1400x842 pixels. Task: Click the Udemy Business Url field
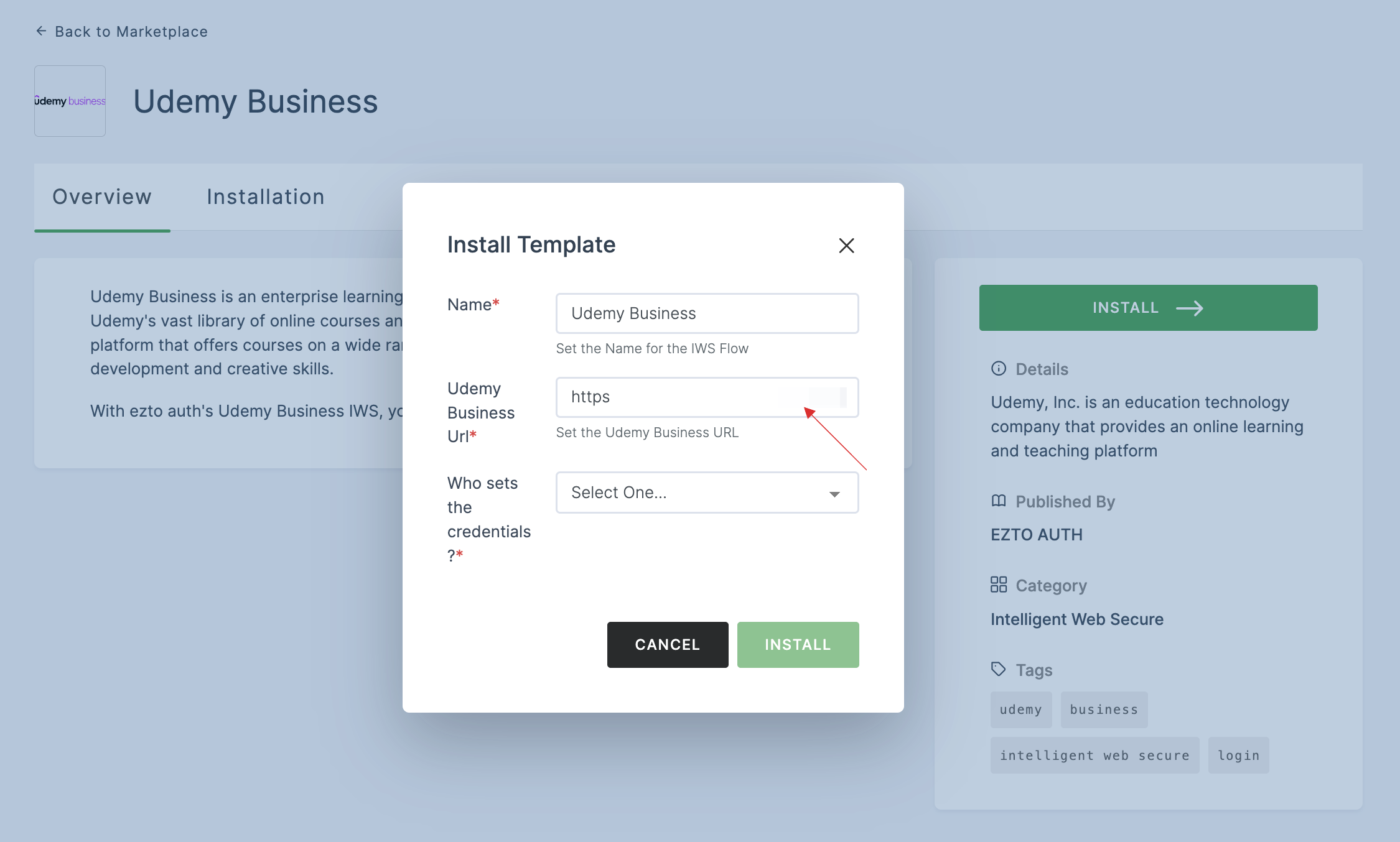point(707,397)
